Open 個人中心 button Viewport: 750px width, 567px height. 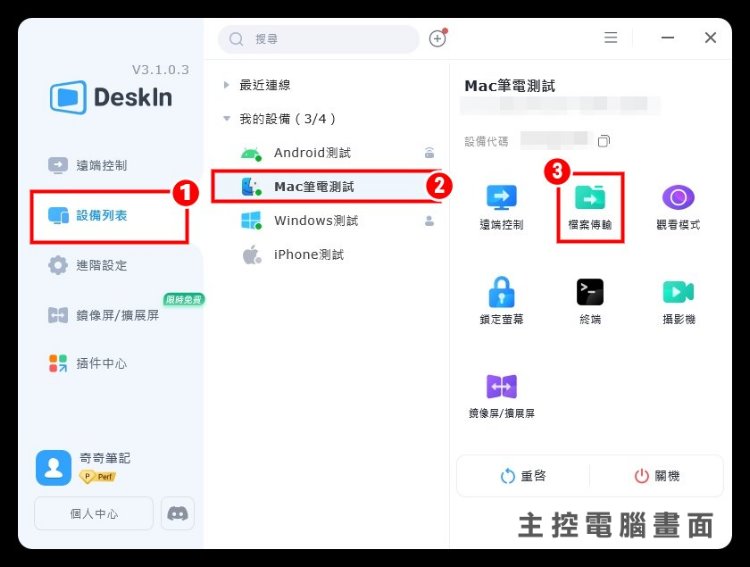94,514
